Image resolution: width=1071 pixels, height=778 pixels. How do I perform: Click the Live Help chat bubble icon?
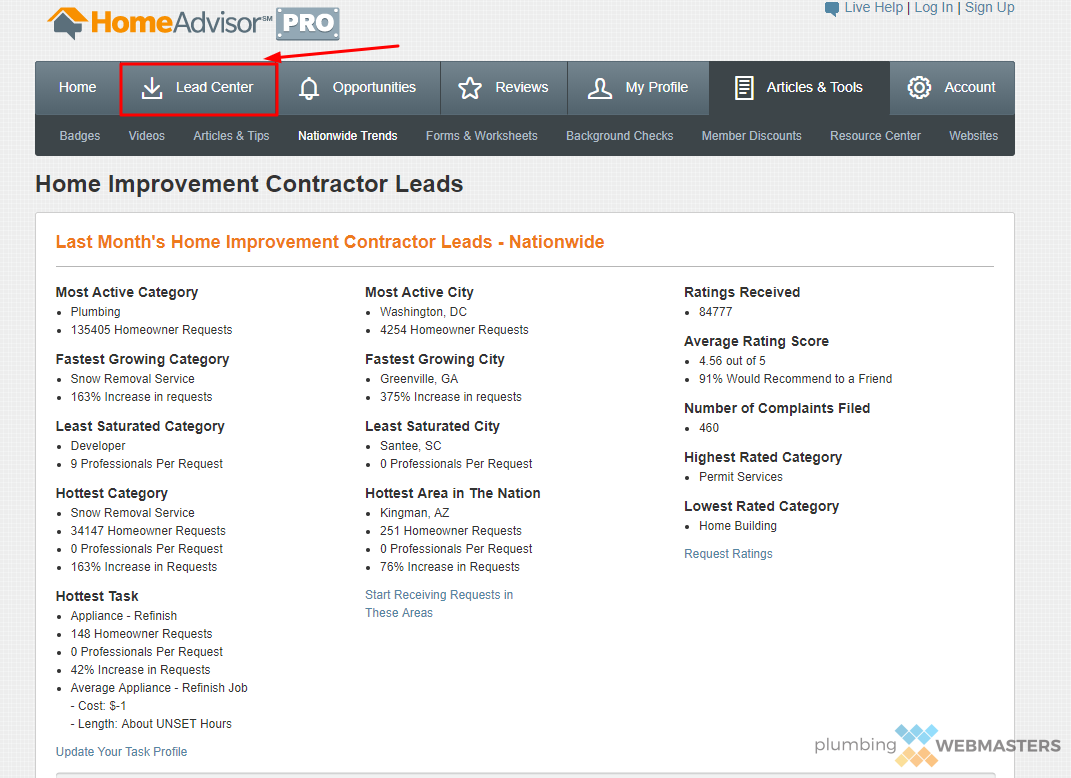point(832,9)
